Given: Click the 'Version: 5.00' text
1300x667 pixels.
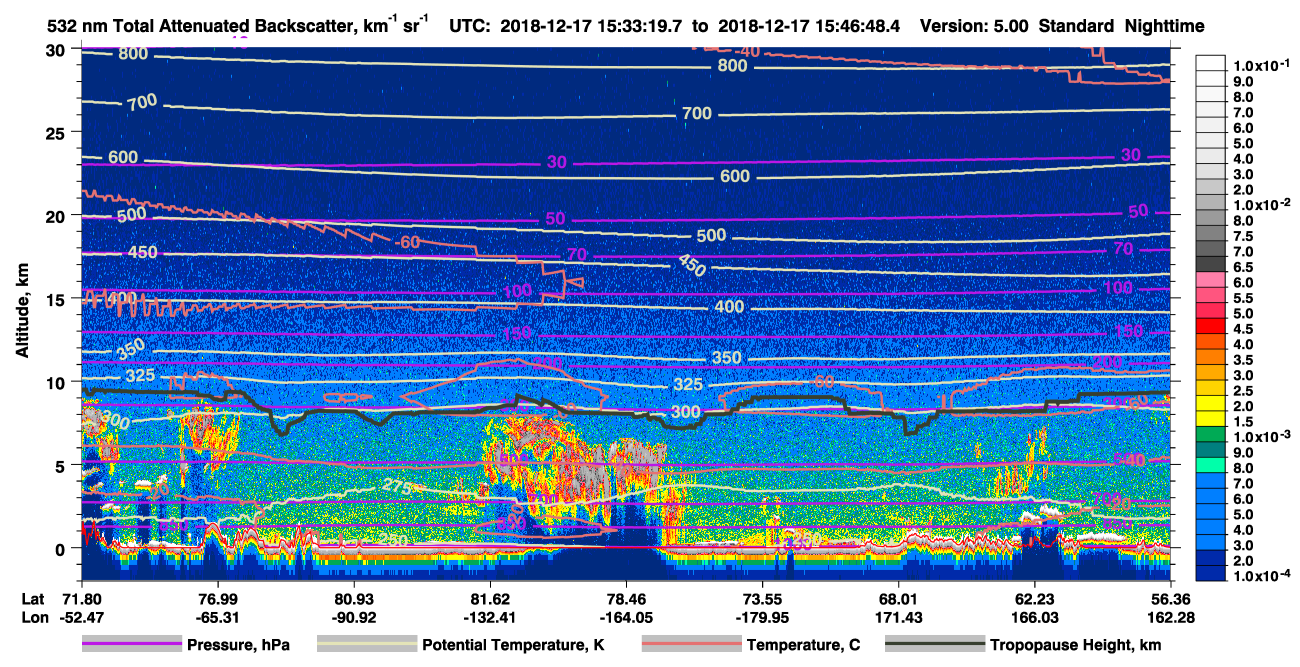Looking at the screenshot, I should coord(972,27).
